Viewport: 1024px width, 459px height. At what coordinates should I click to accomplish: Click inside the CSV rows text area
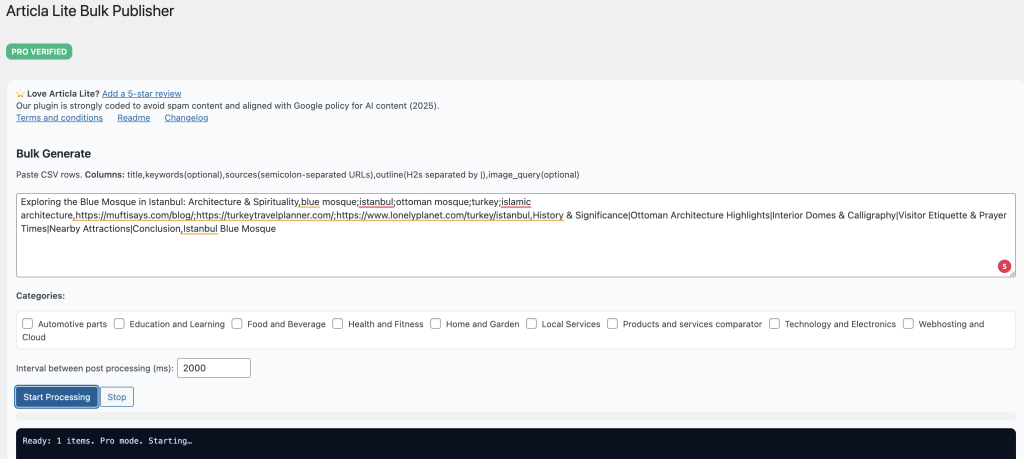point(516,235)
